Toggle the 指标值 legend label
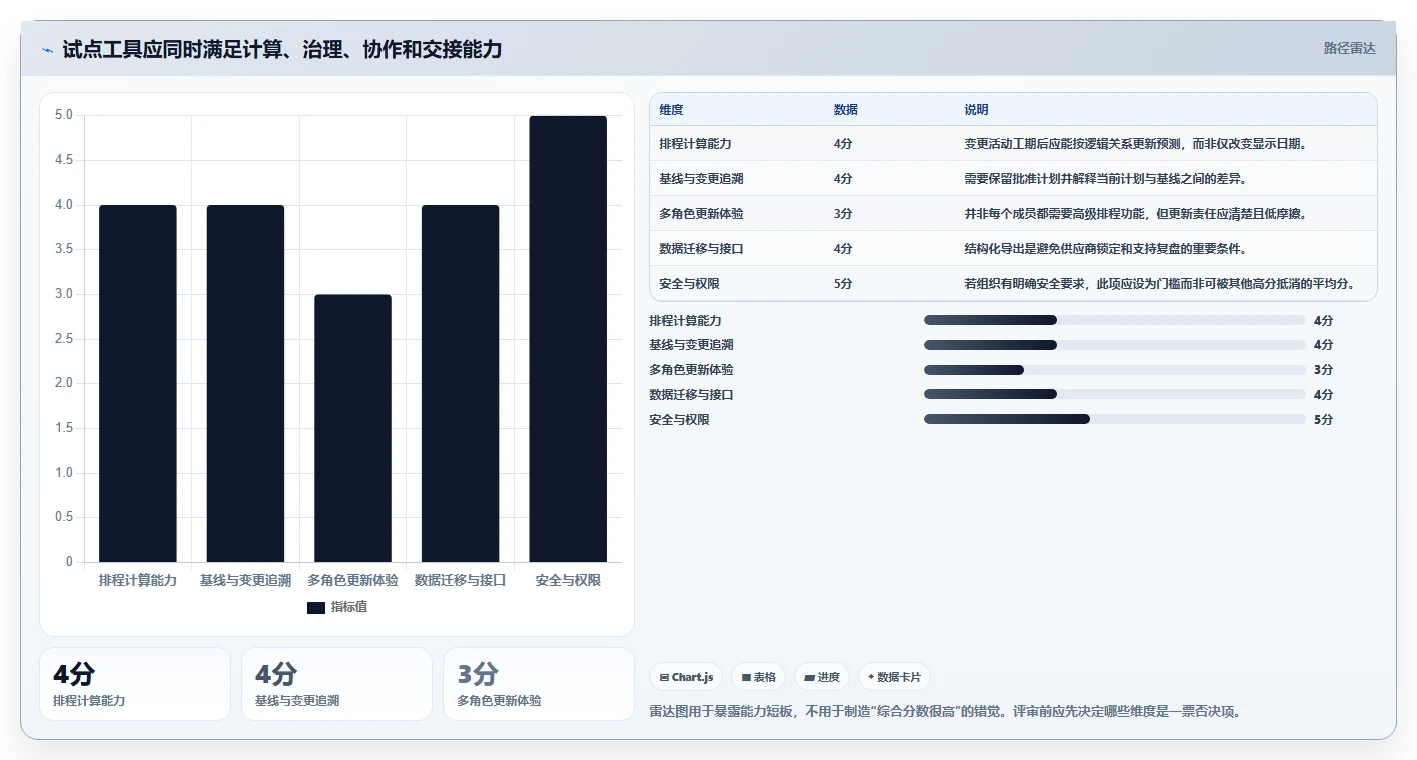 coord(349,607)
